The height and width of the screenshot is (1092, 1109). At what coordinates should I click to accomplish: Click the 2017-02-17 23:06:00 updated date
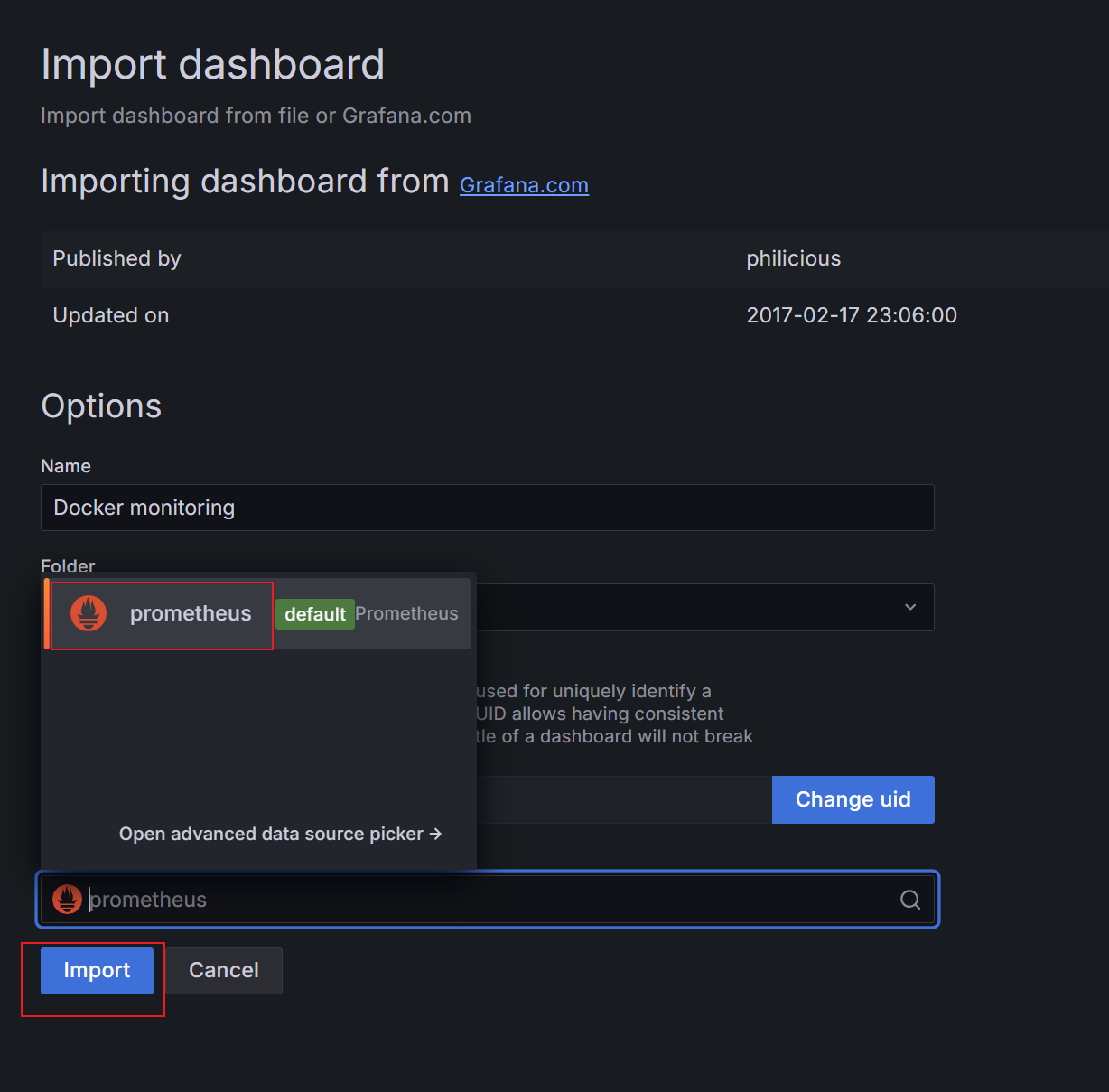tap(852, 315)
